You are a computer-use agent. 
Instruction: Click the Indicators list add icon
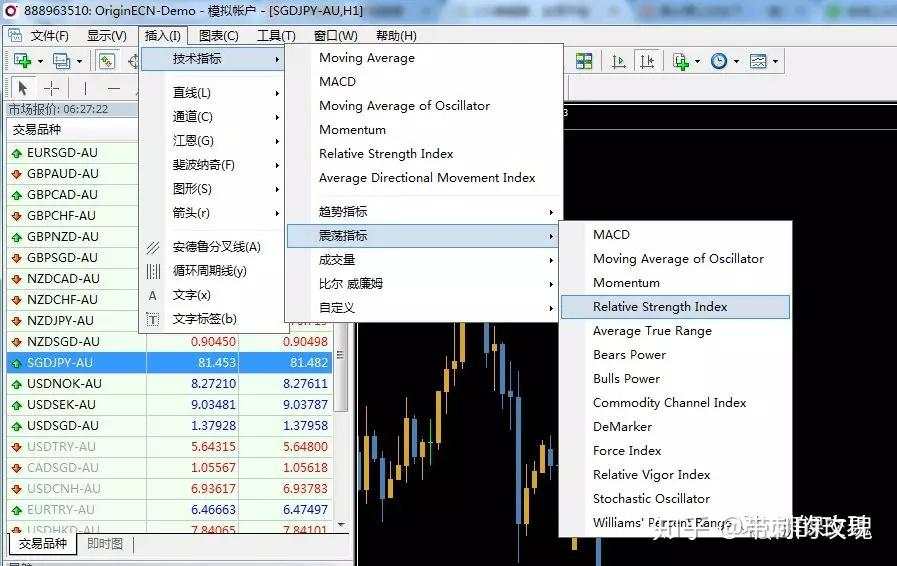681,61
